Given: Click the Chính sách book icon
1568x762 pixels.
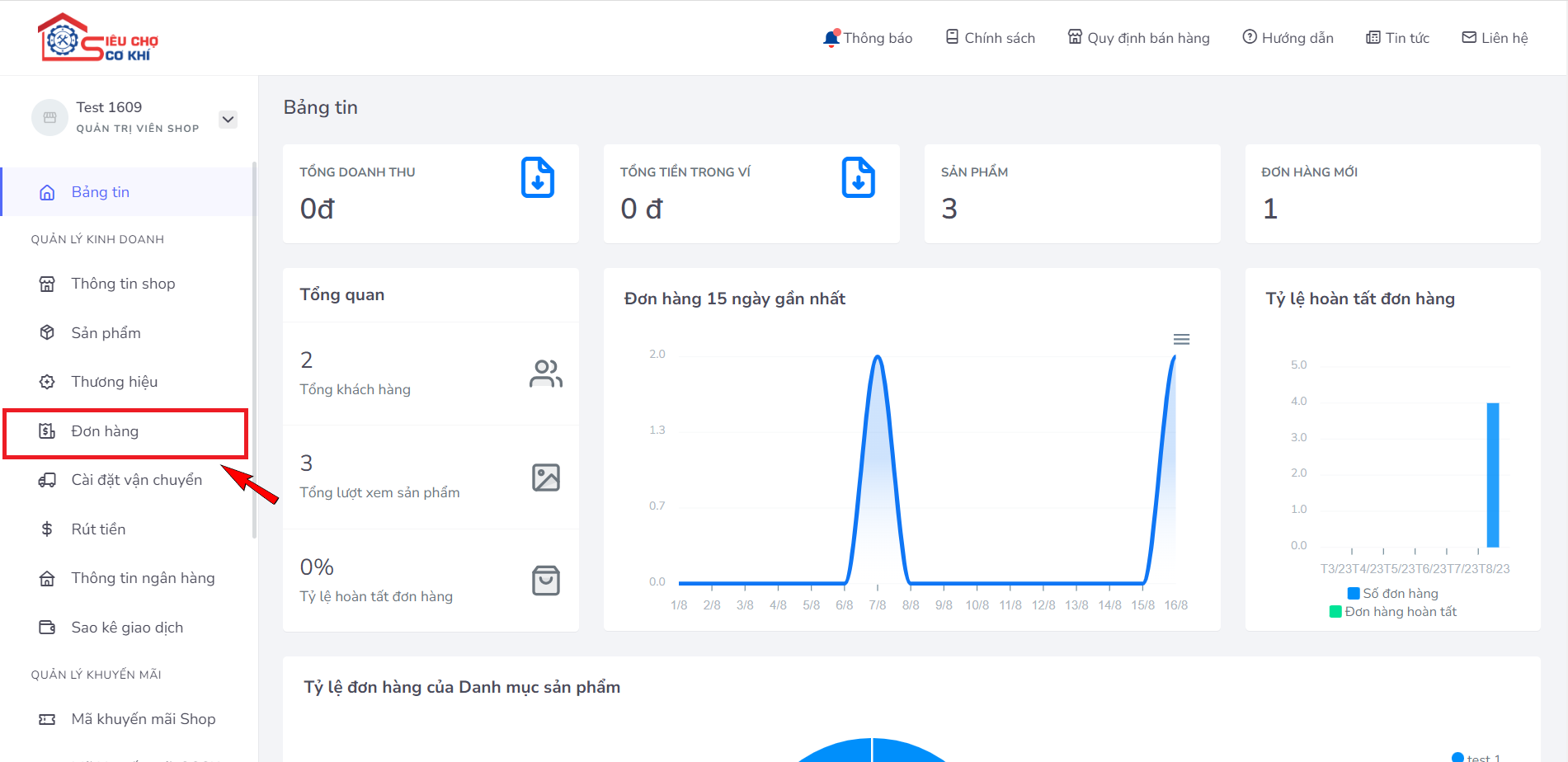Looking at the screenshot, I should point(952,37).
